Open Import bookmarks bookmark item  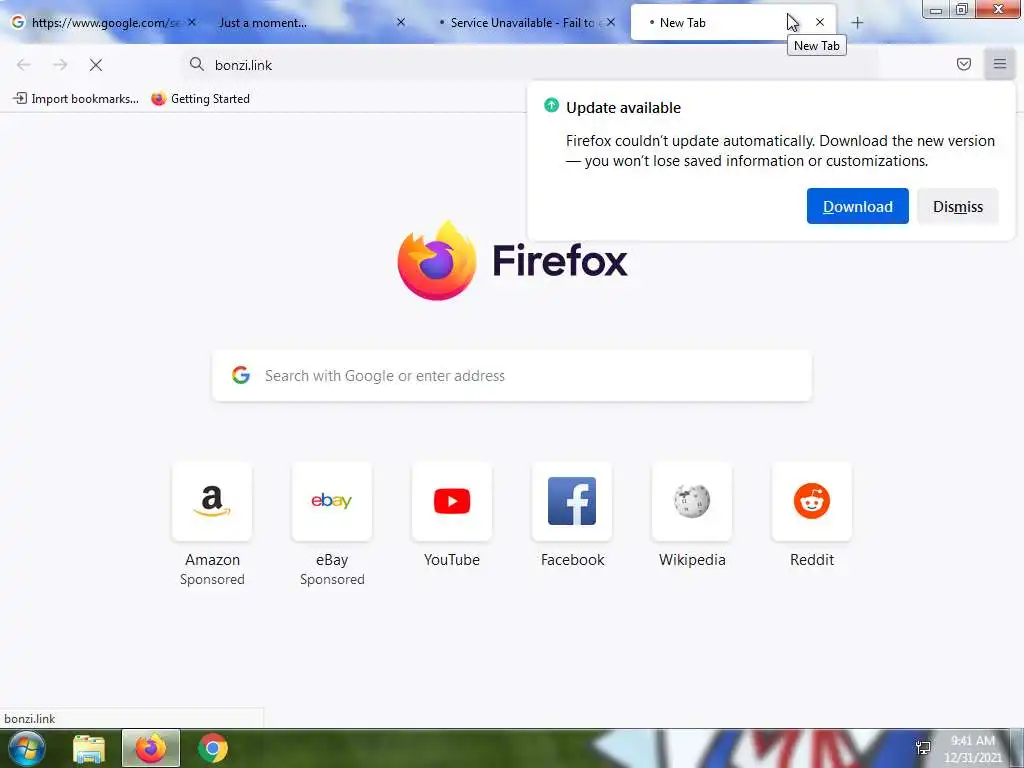point(76,99)
